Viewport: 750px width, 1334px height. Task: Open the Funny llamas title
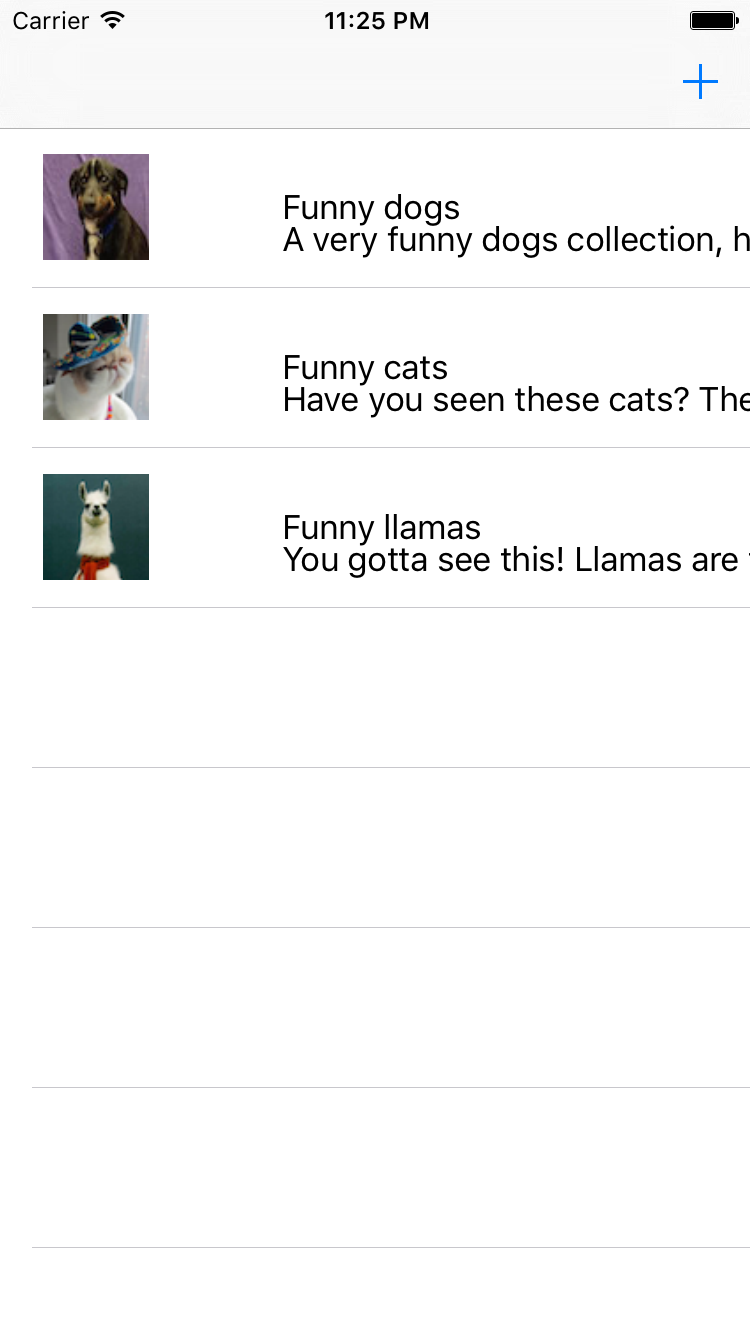click(381, 528)
